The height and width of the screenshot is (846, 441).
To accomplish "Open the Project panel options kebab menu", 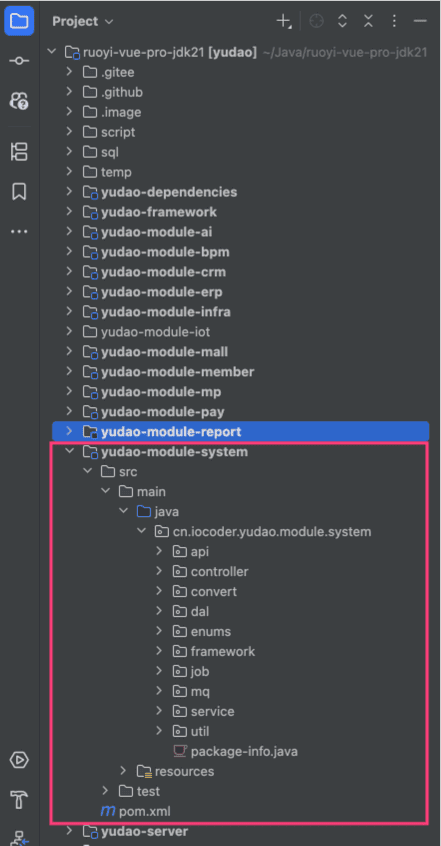I will [x=394, y=21].
